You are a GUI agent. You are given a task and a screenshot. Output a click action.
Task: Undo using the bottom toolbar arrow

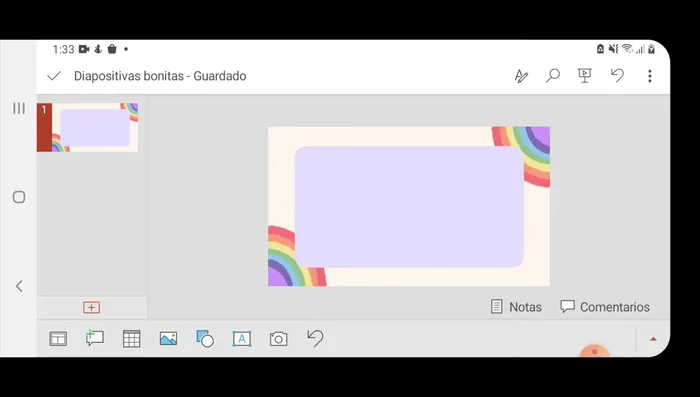(x=315, y=338)
